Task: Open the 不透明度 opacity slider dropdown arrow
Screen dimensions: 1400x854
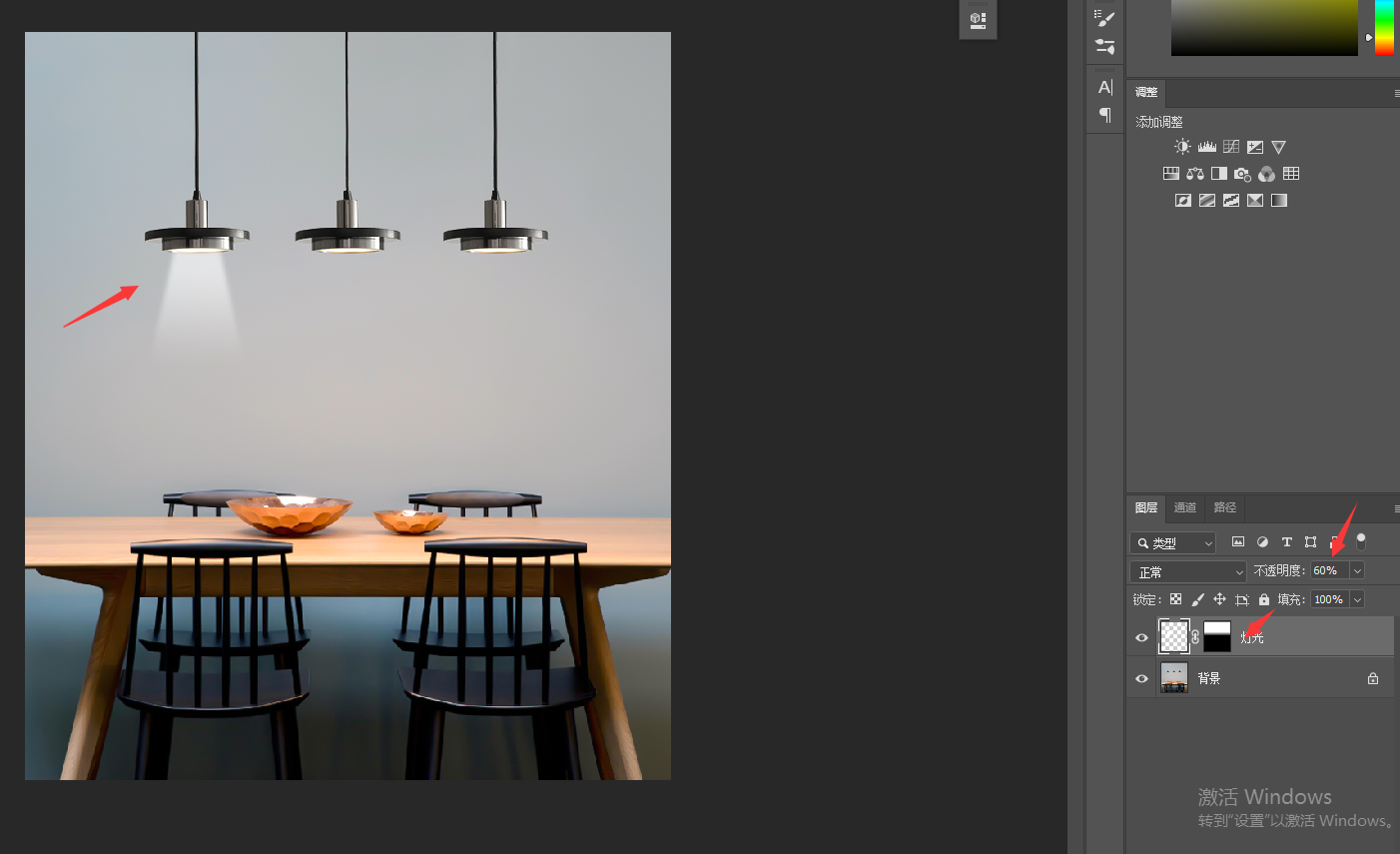Action: click(x=1357, y=570)
